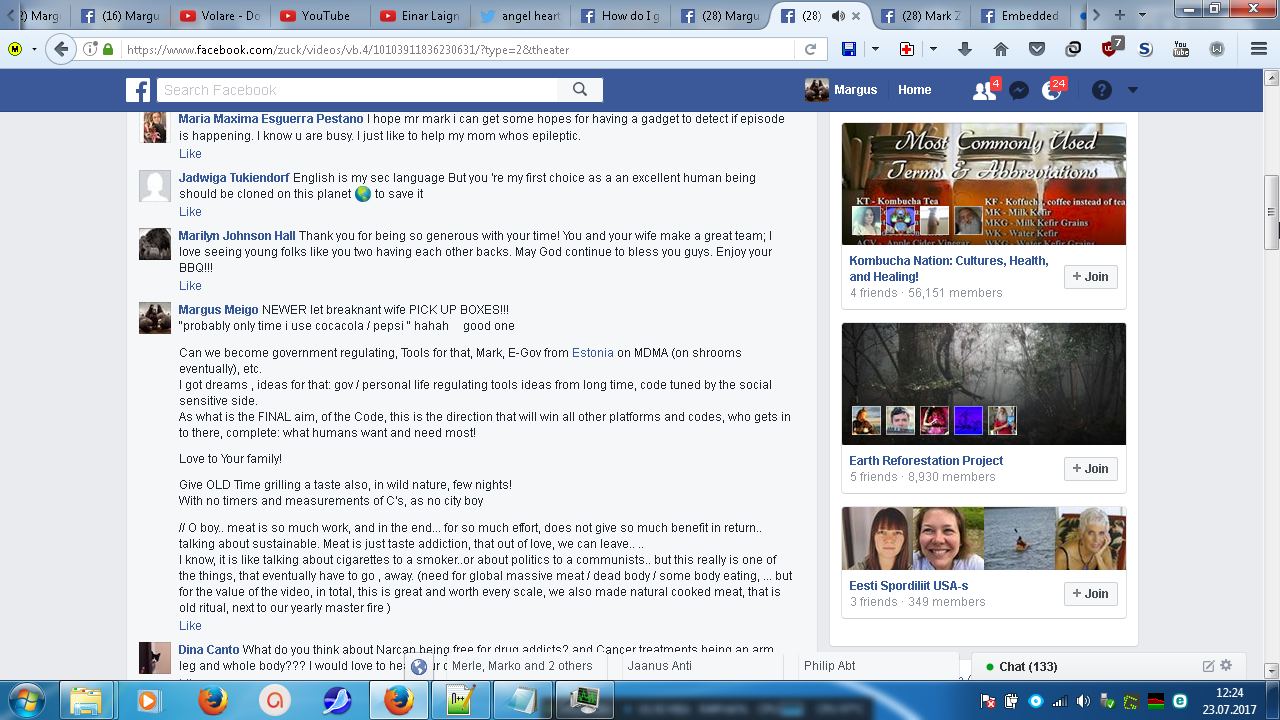The height and width of the screenshot is (720, 1280).
Task: Open the File Explorer taskbar icon
Action: pos(87,701)
